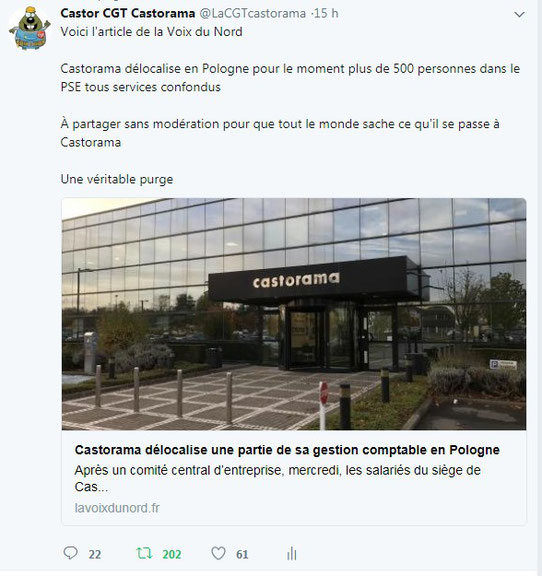Open tweet analytics bar chart icon
The height and width of the screenshot is (576, 542).
pyautogui.click(x=291, y=553)
